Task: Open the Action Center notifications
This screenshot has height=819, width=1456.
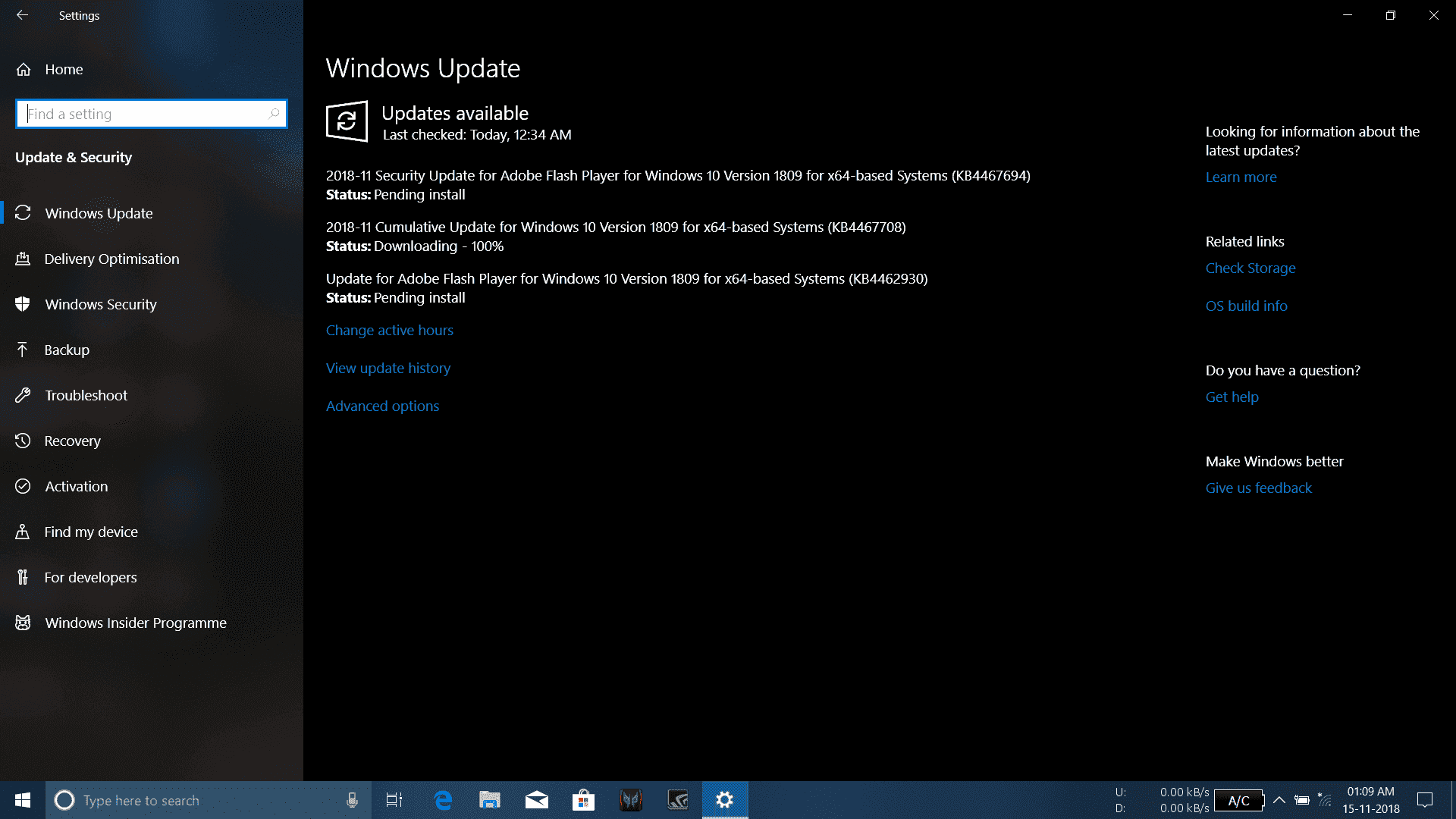Action: tap(1425, 800)
